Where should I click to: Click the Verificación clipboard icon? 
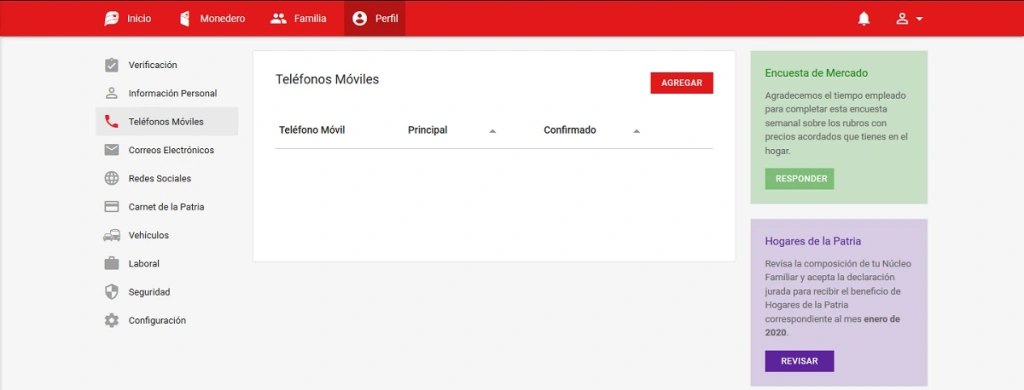click(112, 65)
